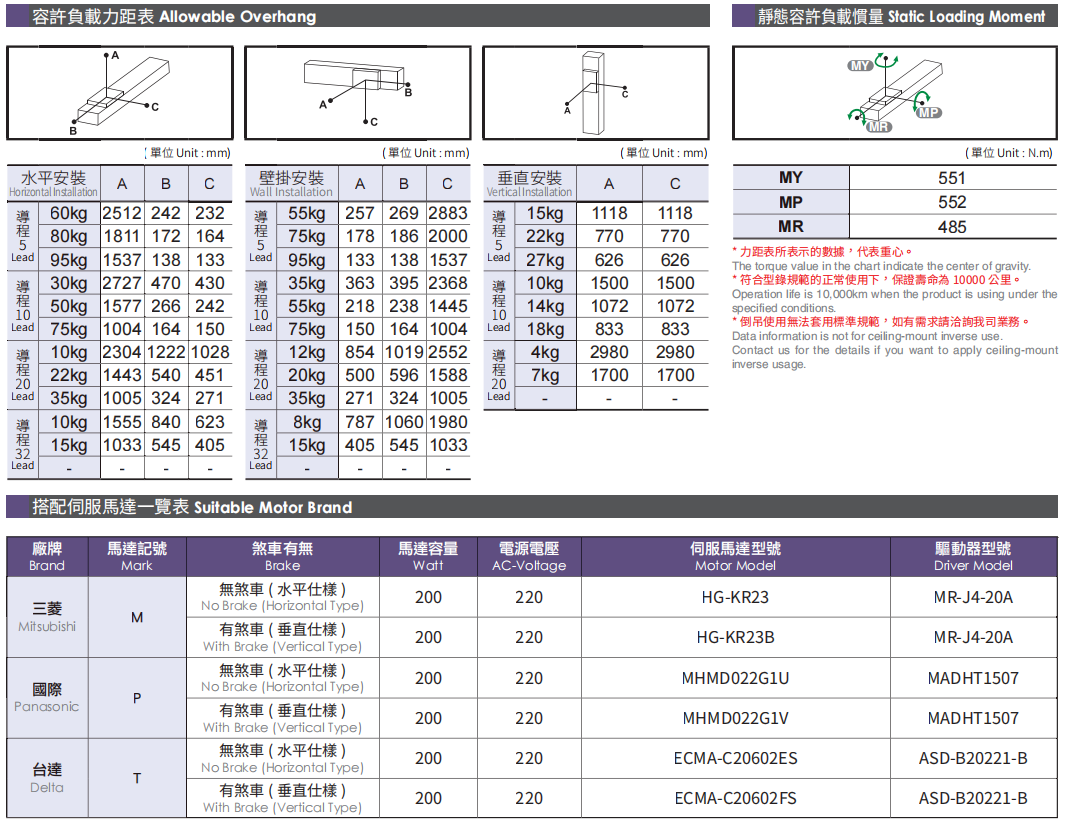Click the Driver Model column header
The image size is (1065, 826).
click(x=973, y=556)
